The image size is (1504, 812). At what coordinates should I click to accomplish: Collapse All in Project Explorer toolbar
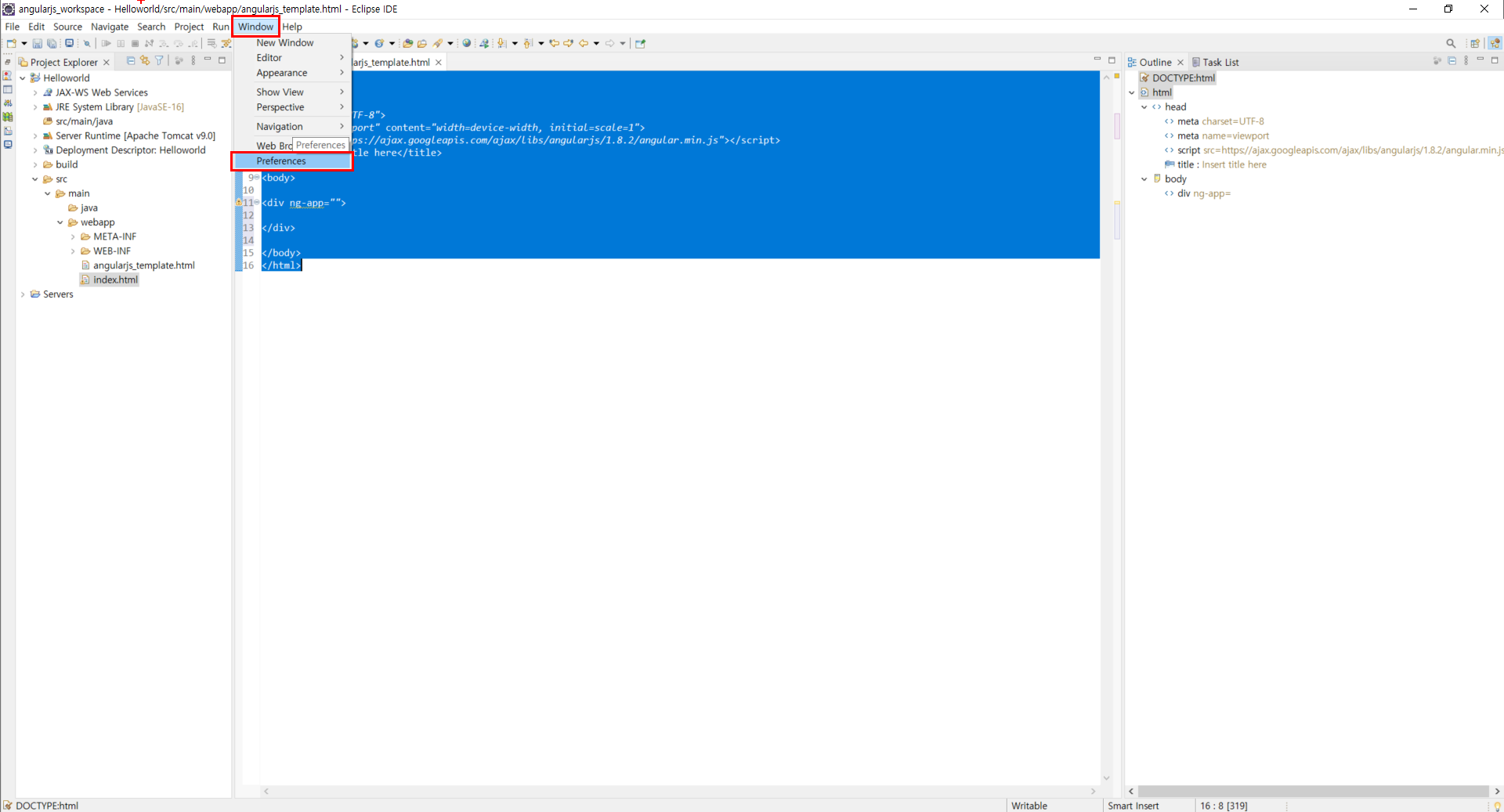[131, 61]
